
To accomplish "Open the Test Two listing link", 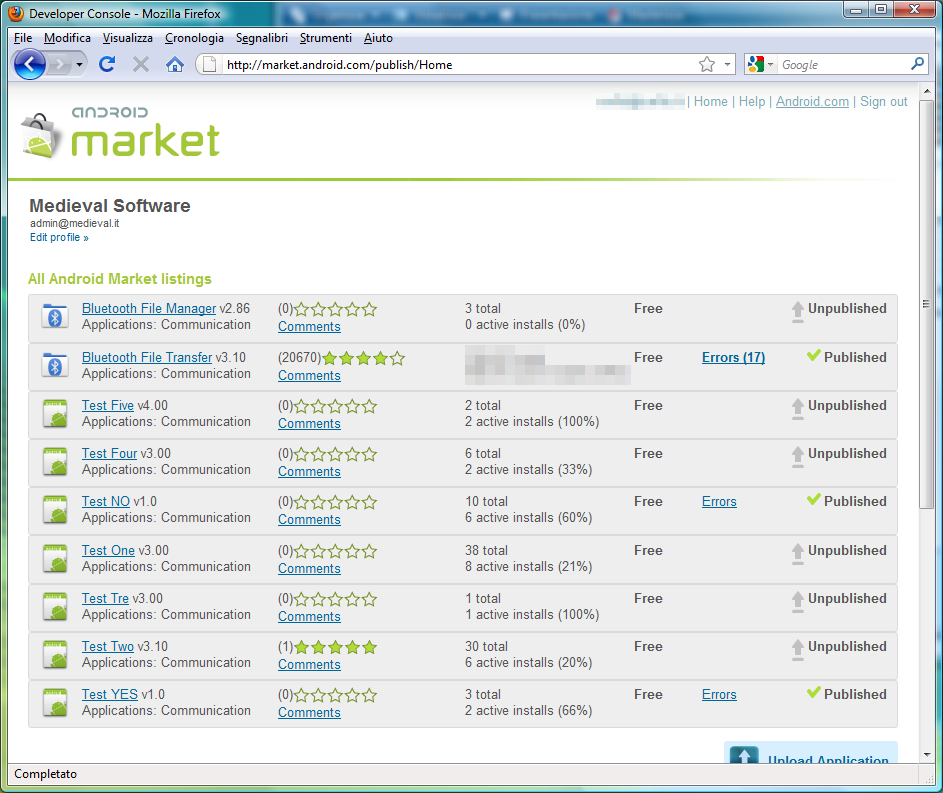I will point(108,647).
